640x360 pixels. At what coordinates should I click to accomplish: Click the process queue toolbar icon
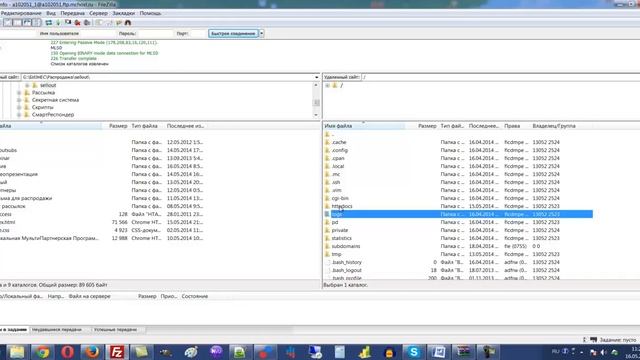(x=58, y=22)
